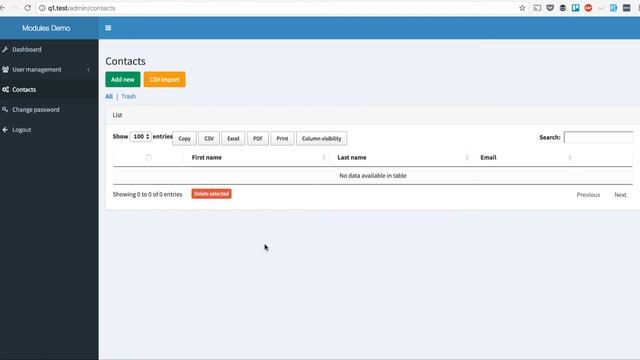Sort by Email column
Viewport: 640px width, 360px height.
523,157
